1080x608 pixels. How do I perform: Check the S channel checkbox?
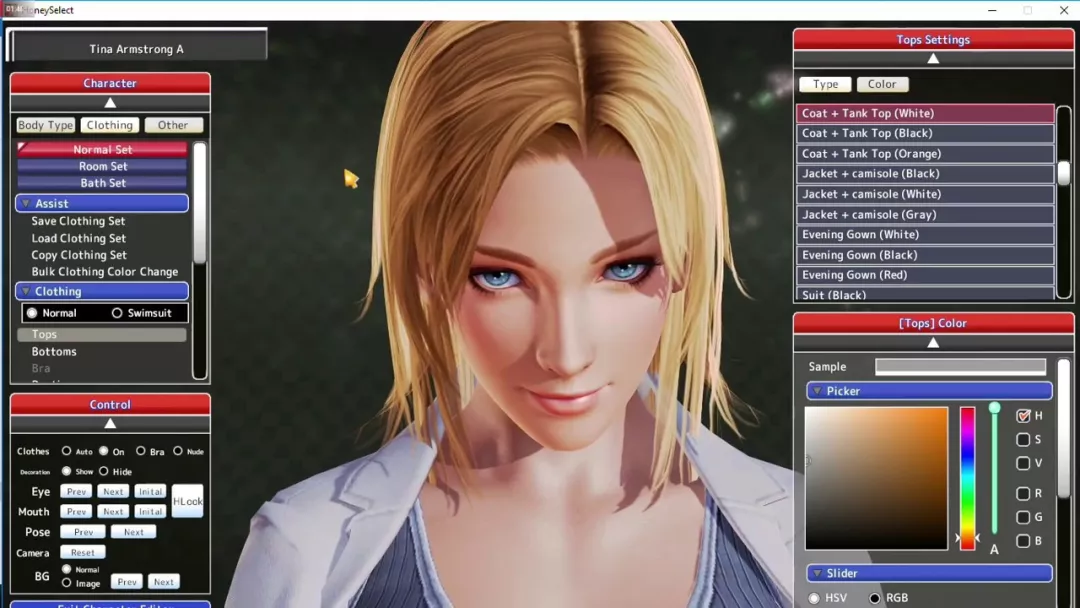pos(1023,439)
